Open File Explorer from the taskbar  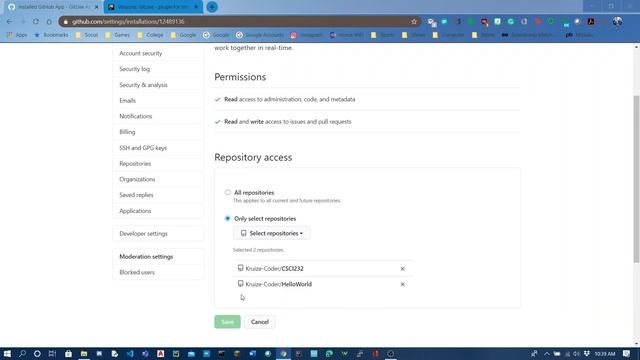[84, 353]
